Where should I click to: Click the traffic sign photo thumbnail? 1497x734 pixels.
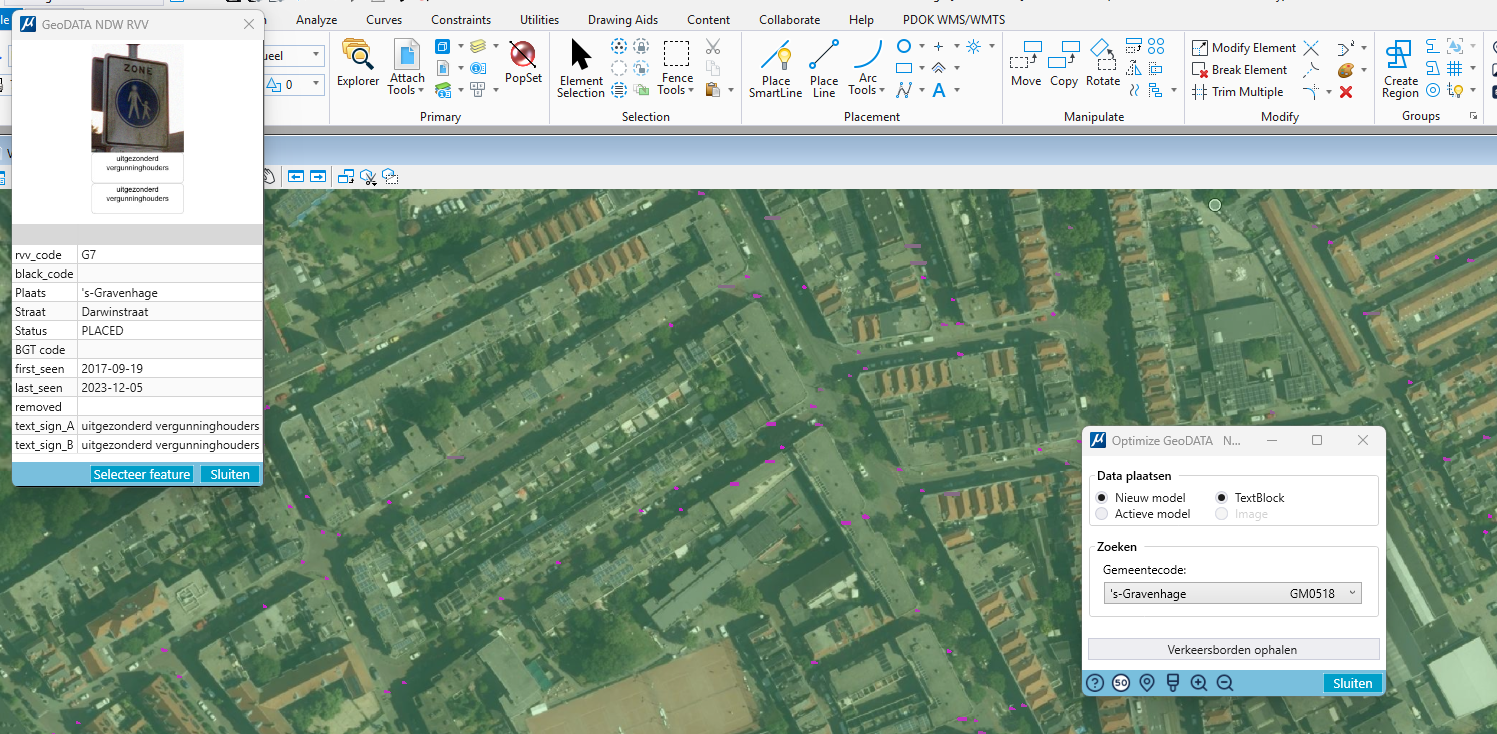(137, 99)
